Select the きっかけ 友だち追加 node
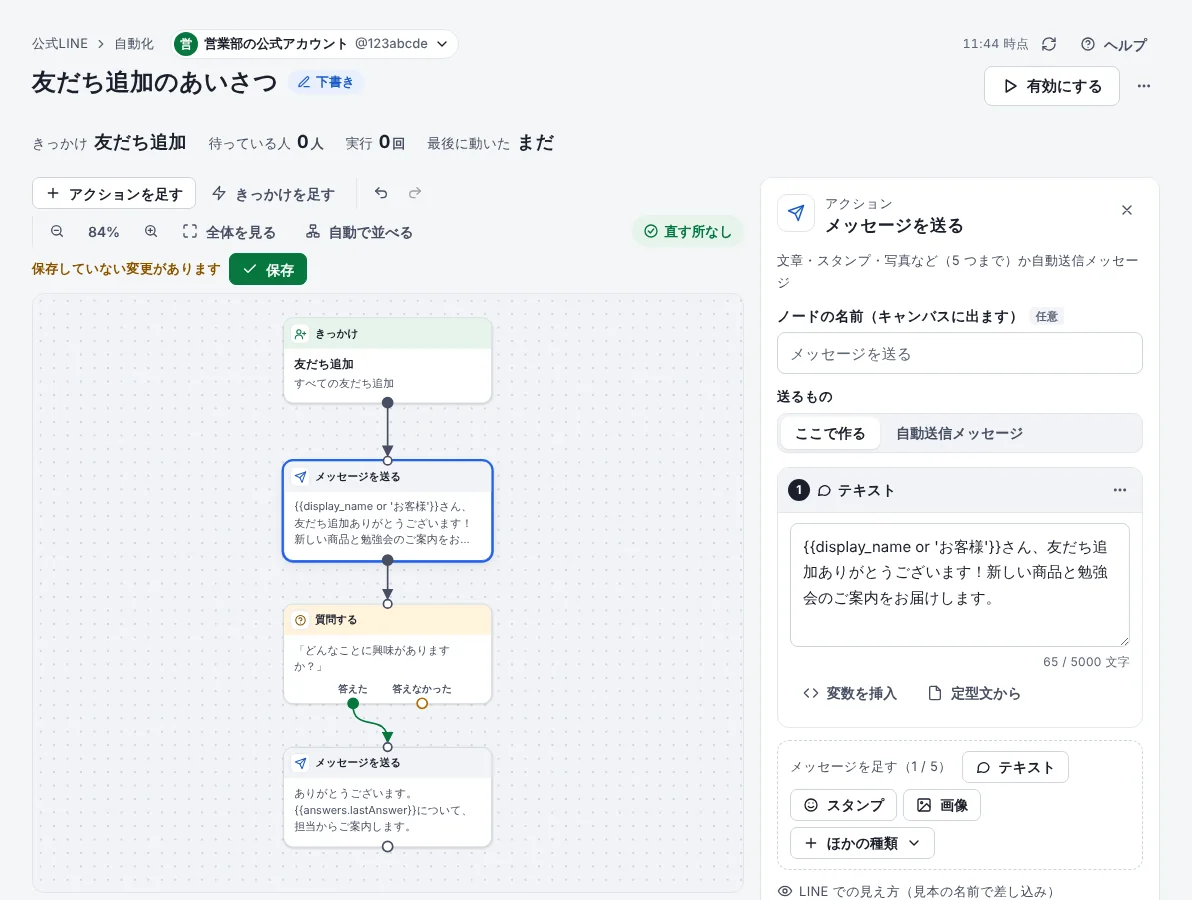Screen dimensions: 1192x900 [x=388, y=360]
